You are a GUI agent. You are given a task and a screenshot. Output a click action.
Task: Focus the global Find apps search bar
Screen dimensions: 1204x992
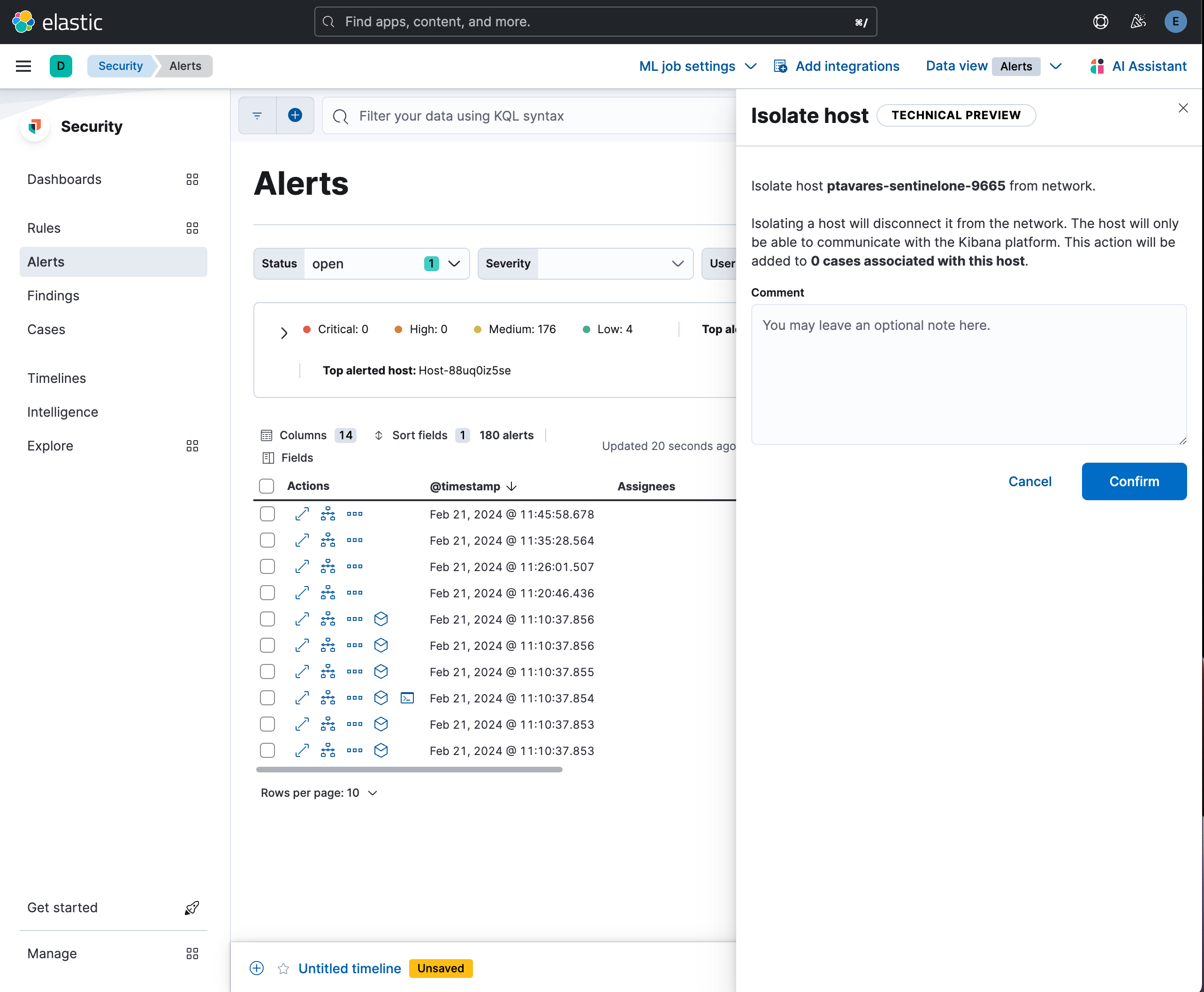click(595, 22)
